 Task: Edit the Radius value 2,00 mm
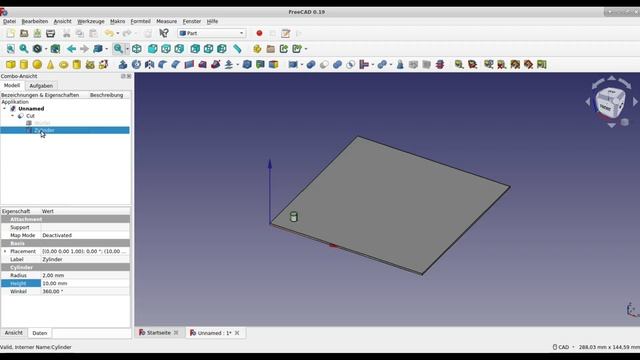pyautogui.click(x=85, y=276)
